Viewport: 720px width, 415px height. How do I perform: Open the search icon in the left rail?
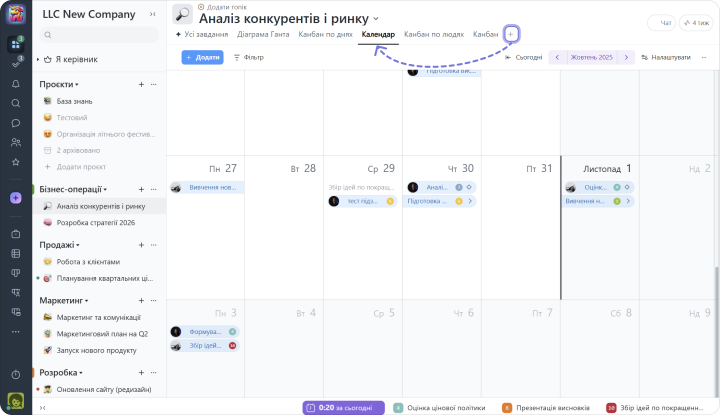pyautogui.click(x=15, y=103)
